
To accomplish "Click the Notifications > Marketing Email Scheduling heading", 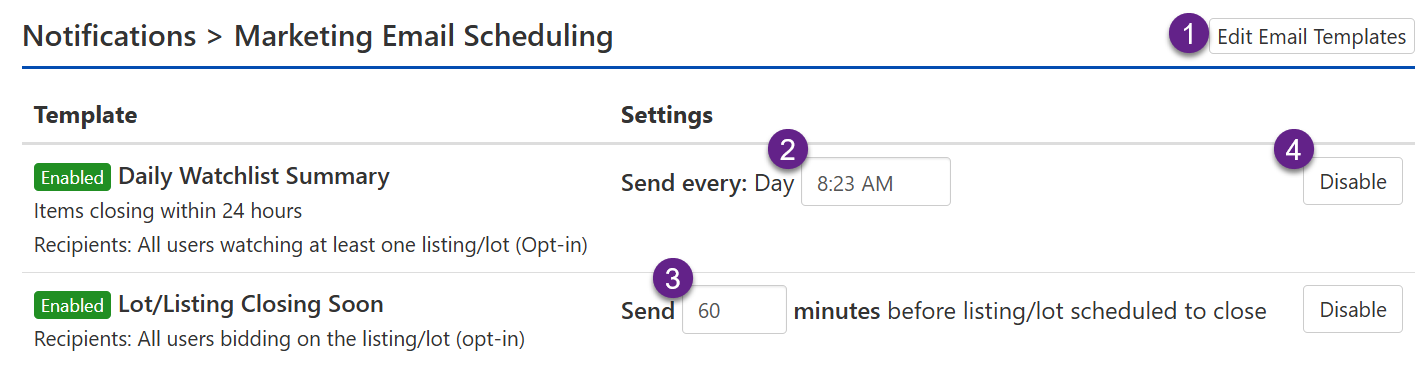I will [317, 37].
